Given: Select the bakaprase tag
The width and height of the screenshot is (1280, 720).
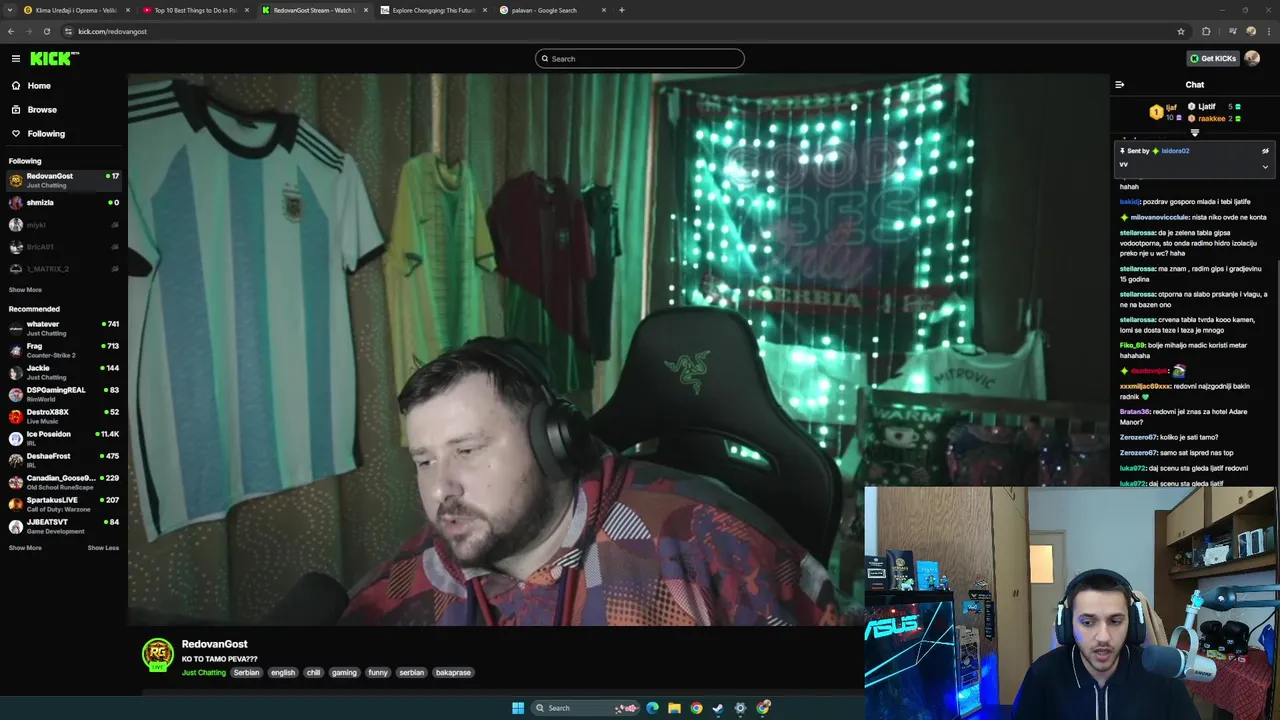Looking at the screenshot, I should (453, 673).
